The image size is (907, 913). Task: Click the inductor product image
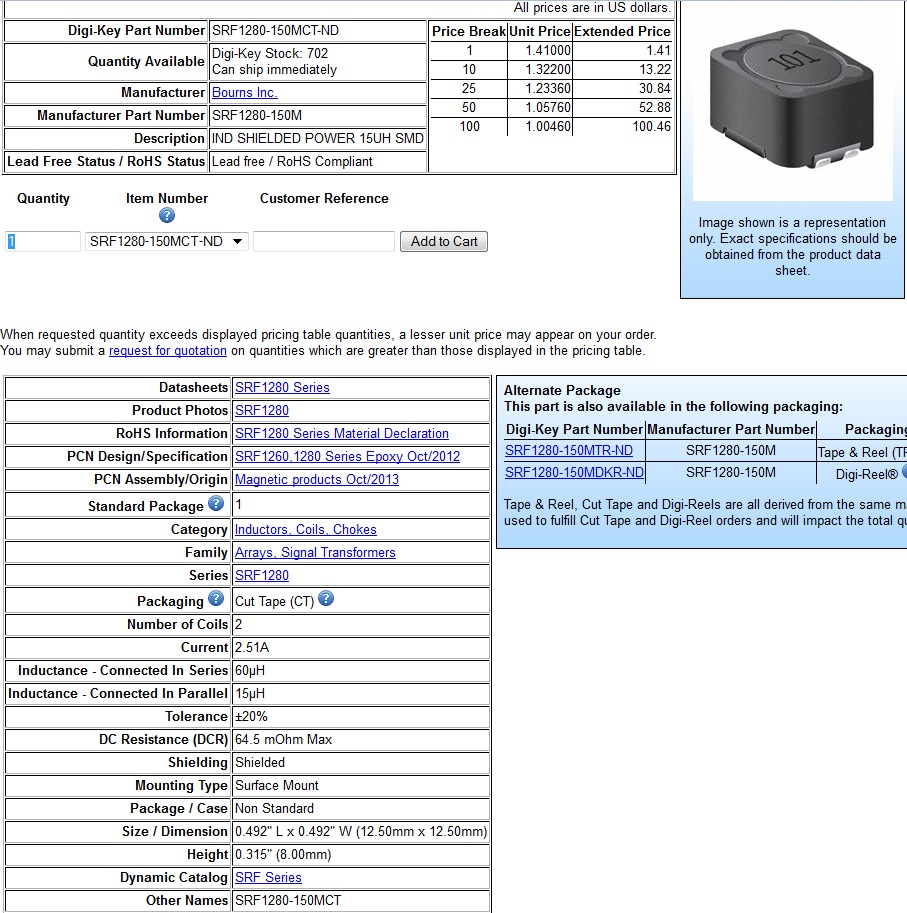tap(792, 102)
